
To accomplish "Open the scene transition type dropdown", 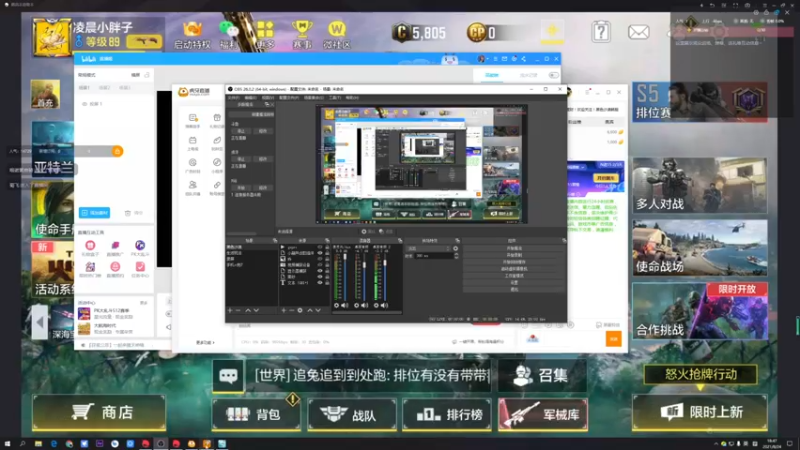I will coord(428,248).
